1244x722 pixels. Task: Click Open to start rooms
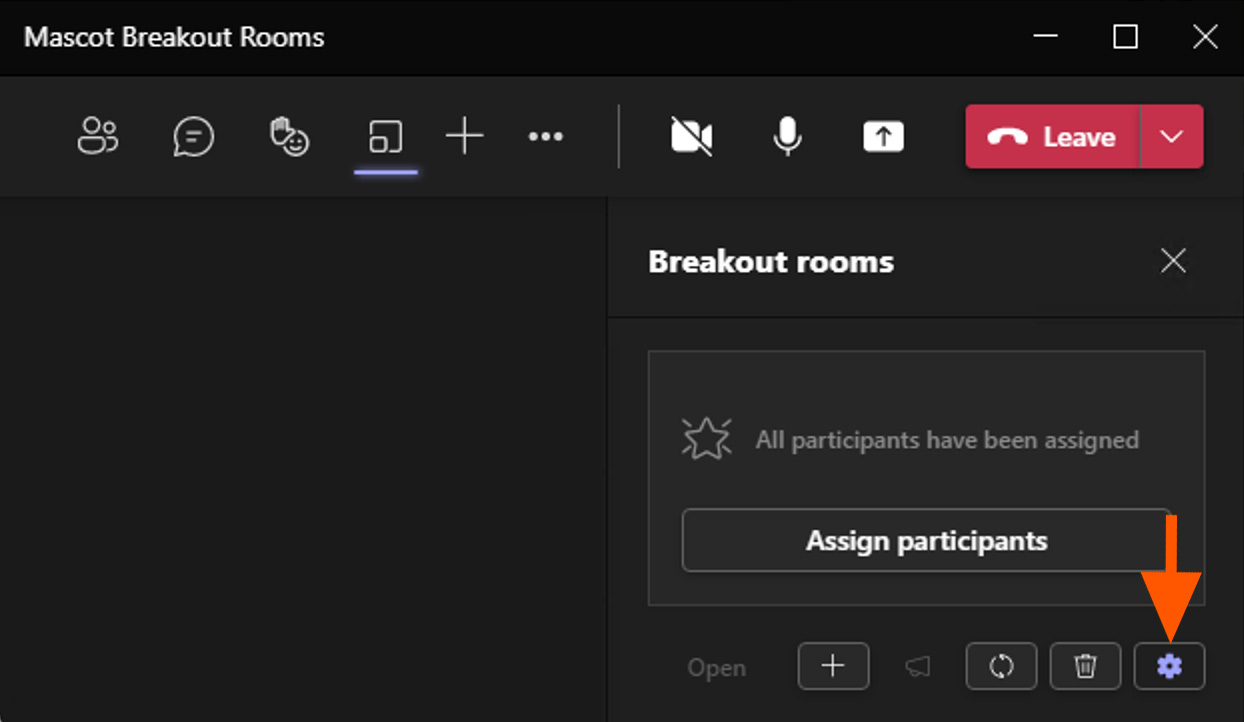717,668
